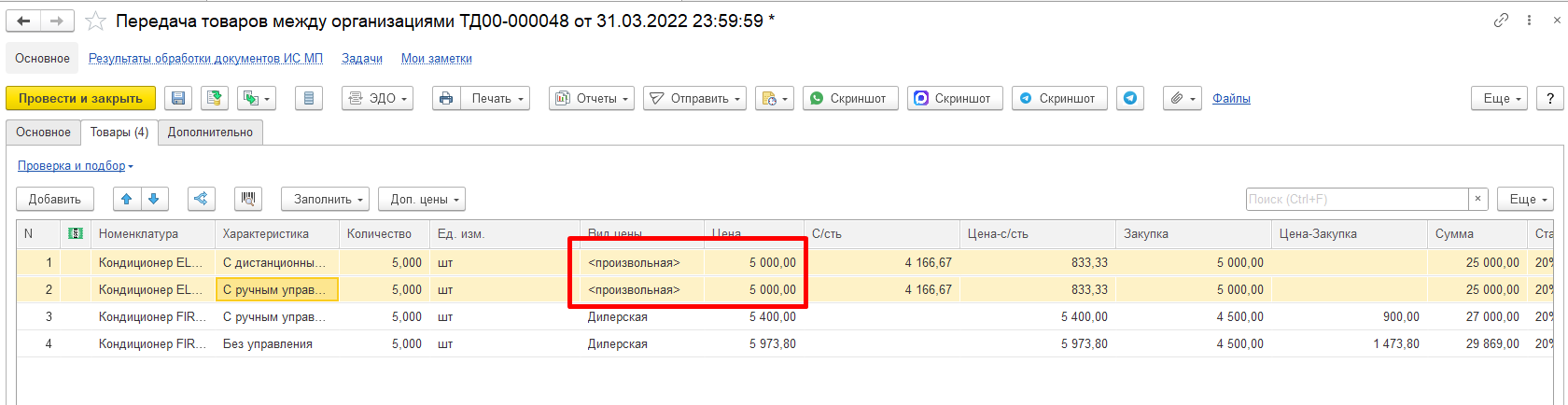1568x405 pixels.
Task: Click the split row icon
Action: tap(202, 199)
